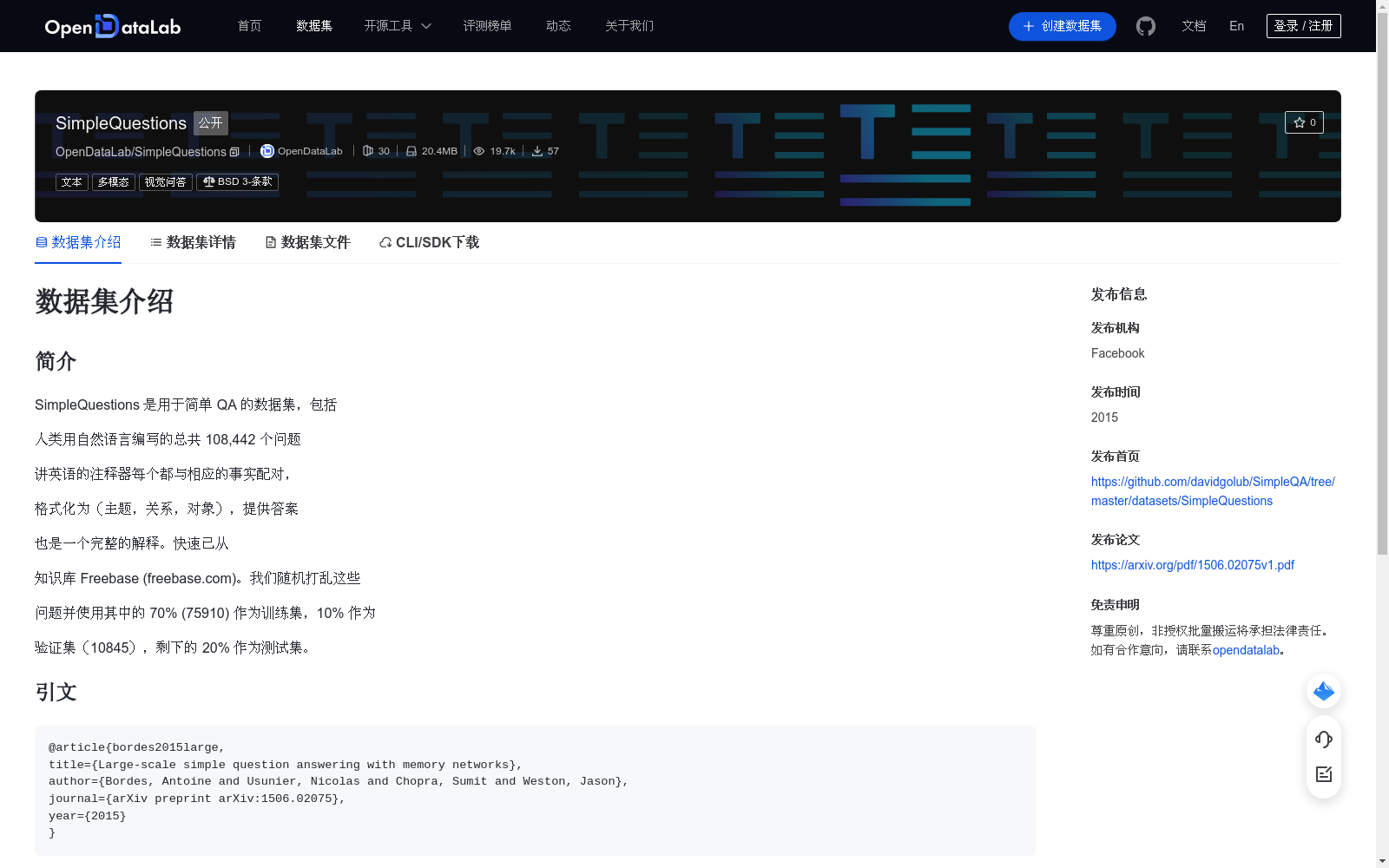This screenshot has height=868, width=1389.
Task: Click the plus icon in 创建数据集
Action: click(1029, 26)
